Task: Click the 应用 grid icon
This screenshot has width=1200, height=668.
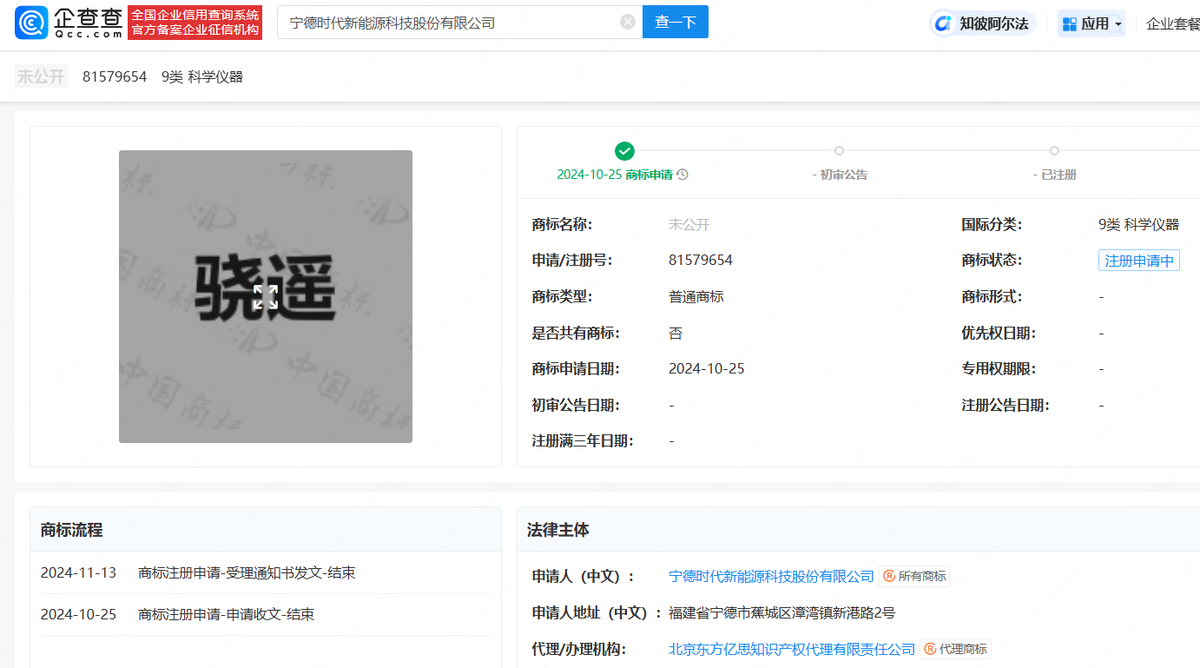Action: 1069,24
